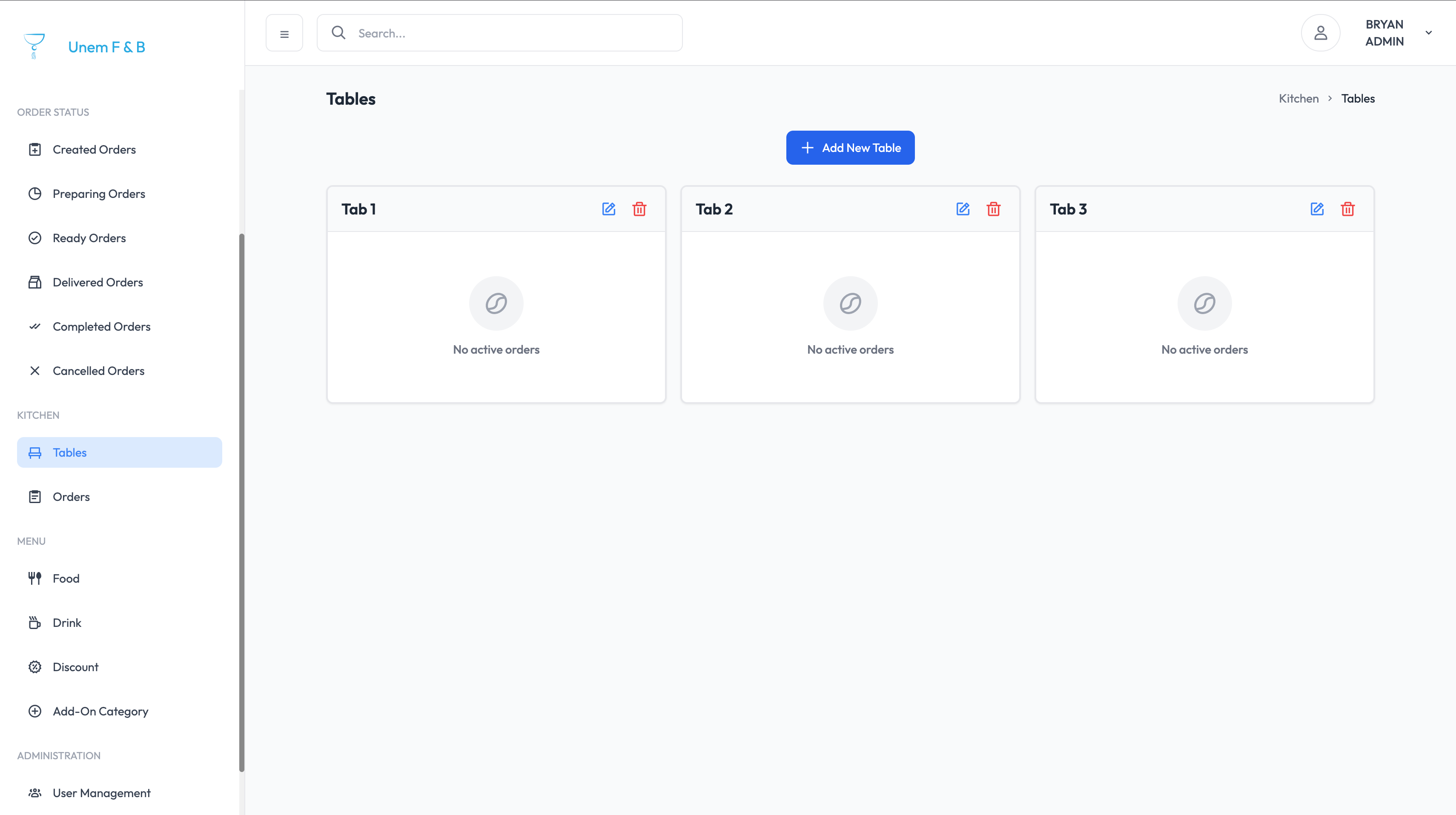The width and height of the screenshot is (1456, 815).
Task: Click 'No active orders' in Tab 3
Action: 1204,349
